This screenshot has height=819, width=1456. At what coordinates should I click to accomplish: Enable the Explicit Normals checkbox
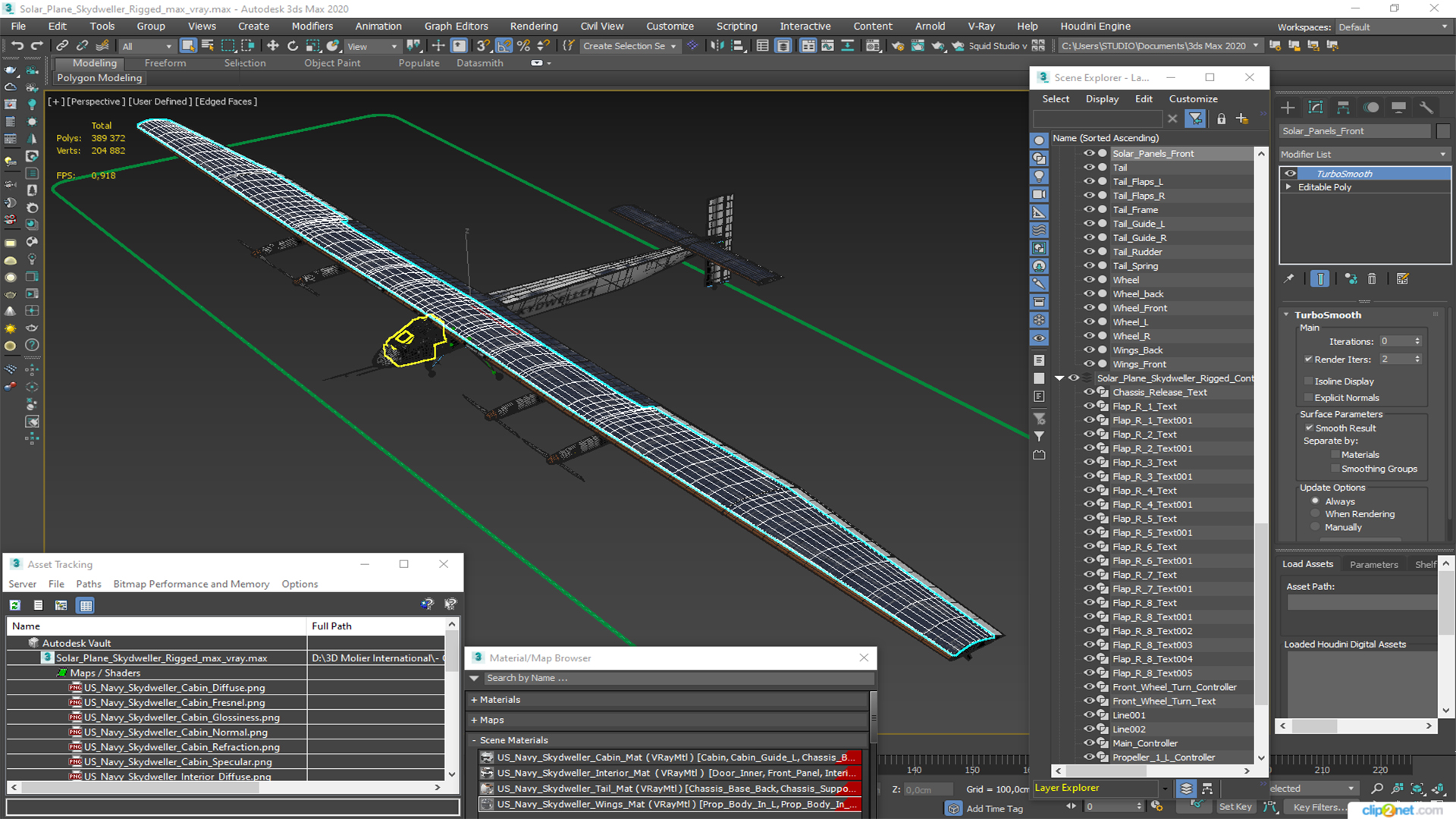coord(1308,397)
